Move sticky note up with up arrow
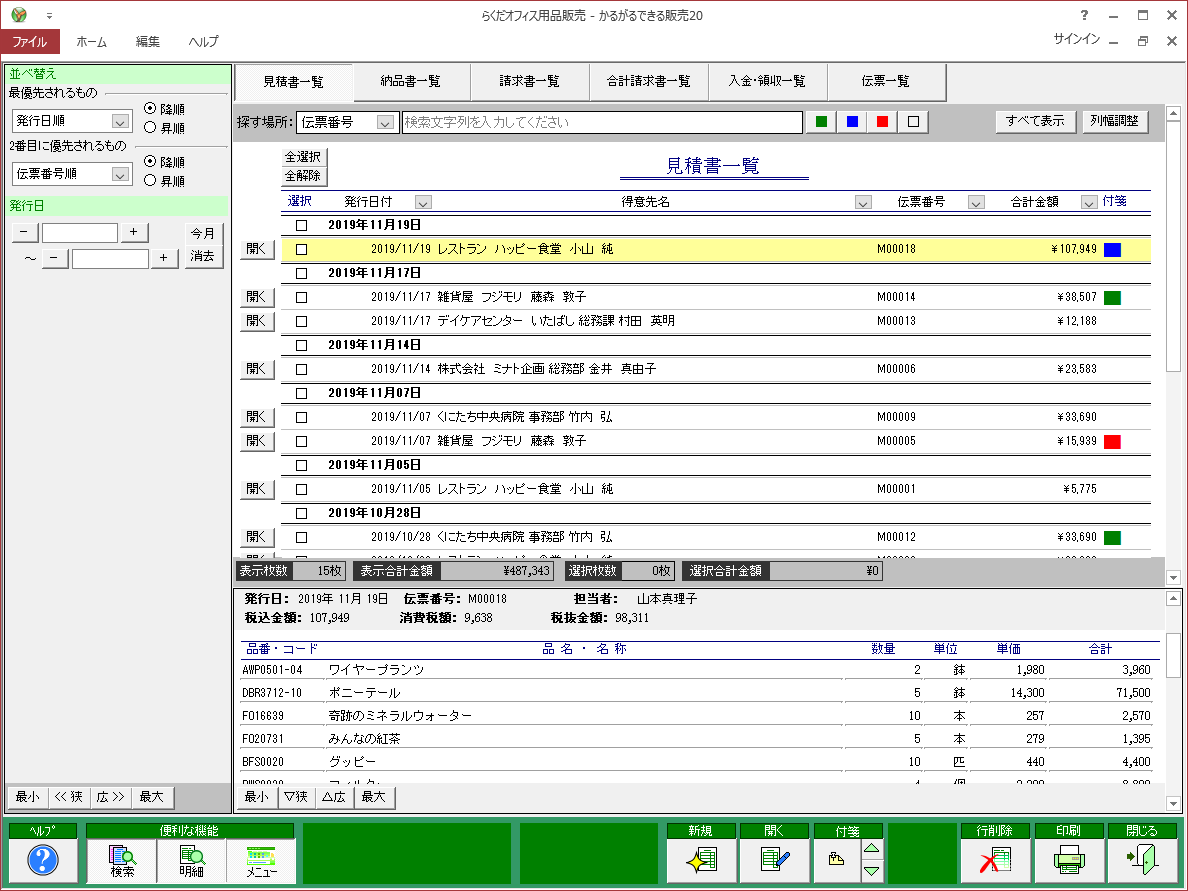 (872, 849)
